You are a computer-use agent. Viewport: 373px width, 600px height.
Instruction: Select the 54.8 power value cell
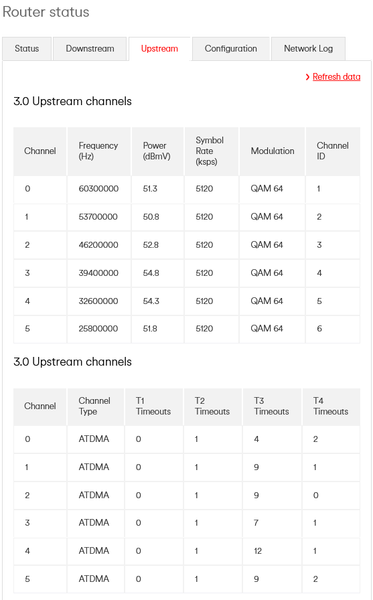click(x=158, y=273)
